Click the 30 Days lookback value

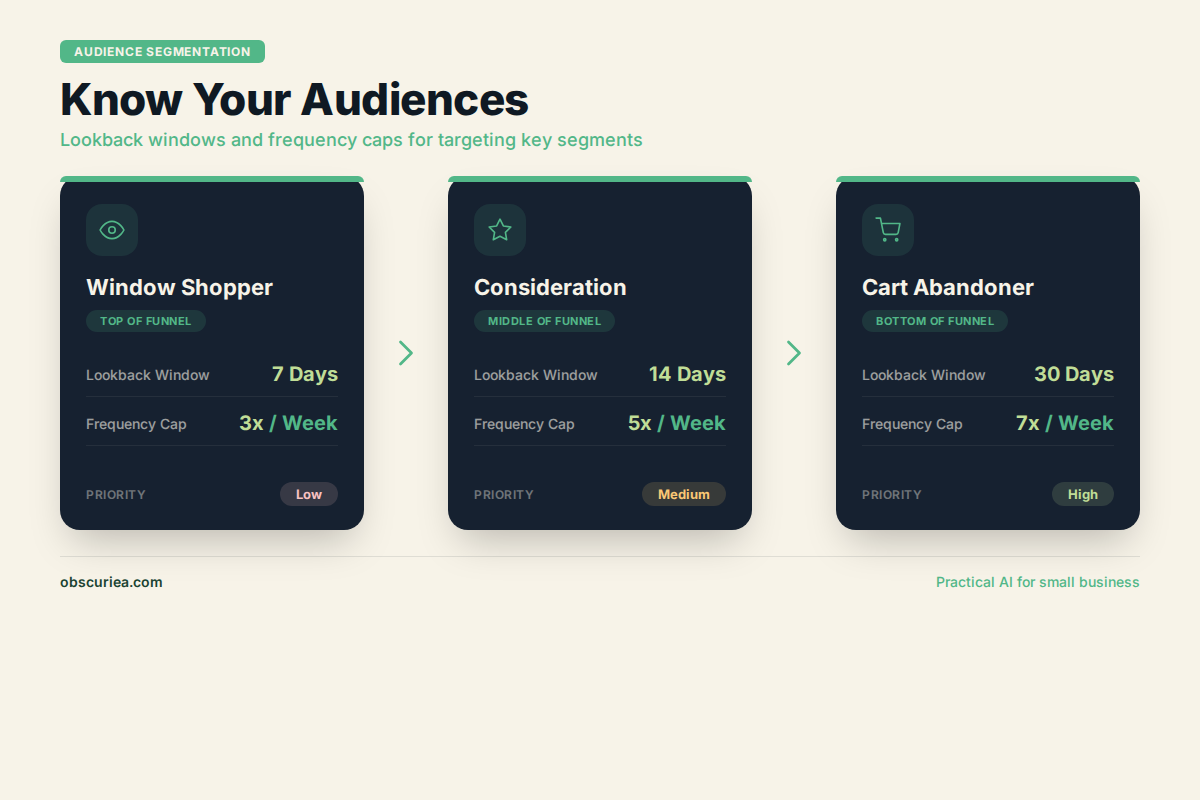(x=1074, y=374)
